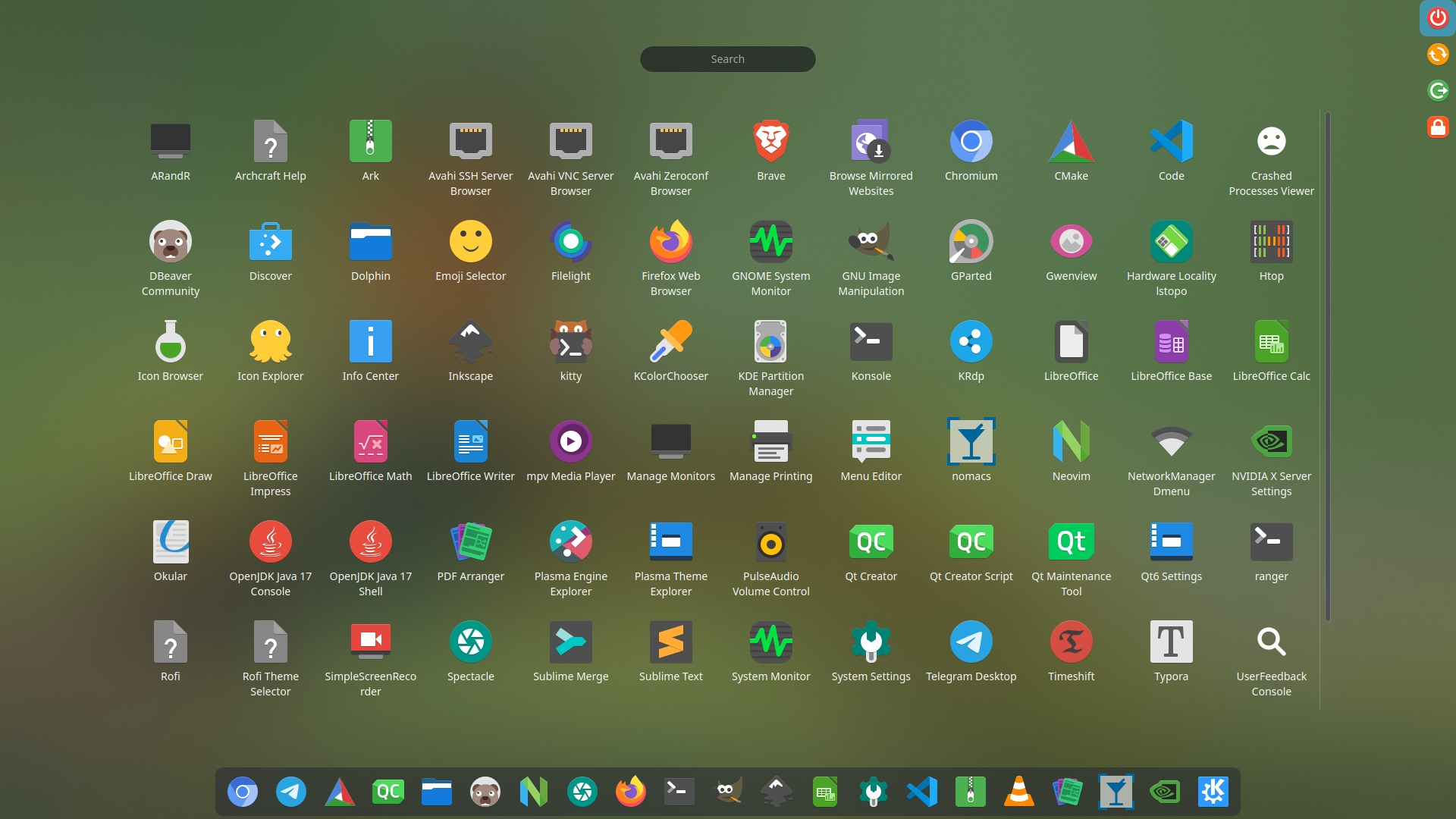Launch Sublime Text
This screenshot has width=1456, height=819.
[671, 652]
